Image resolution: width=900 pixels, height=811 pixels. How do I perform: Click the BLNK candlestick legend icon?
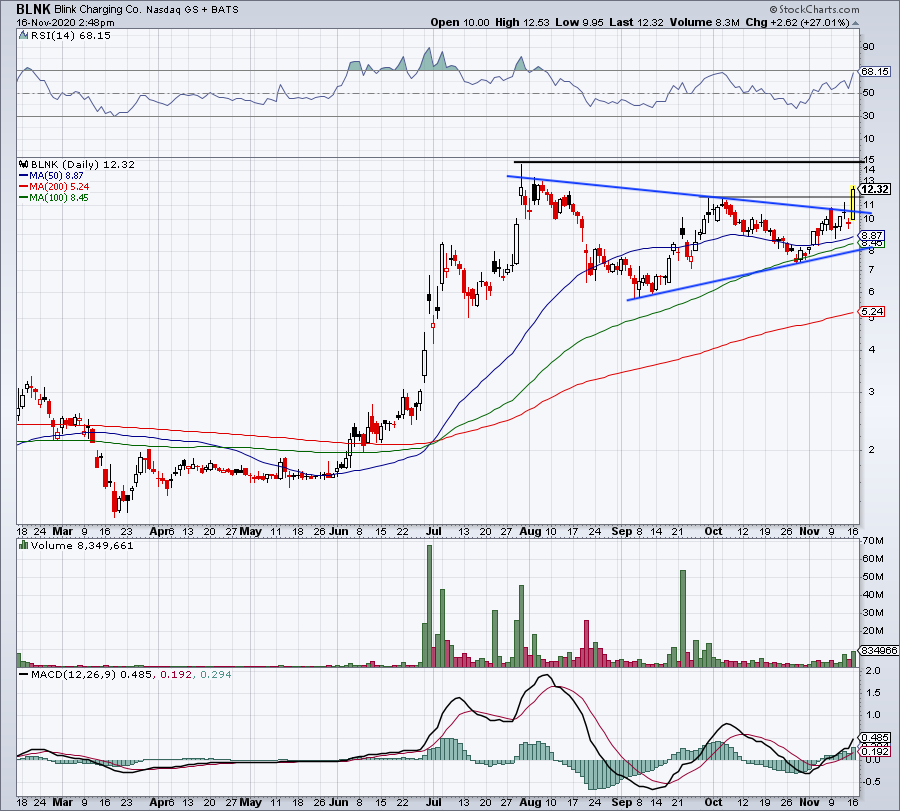click(x=24, y=165)
